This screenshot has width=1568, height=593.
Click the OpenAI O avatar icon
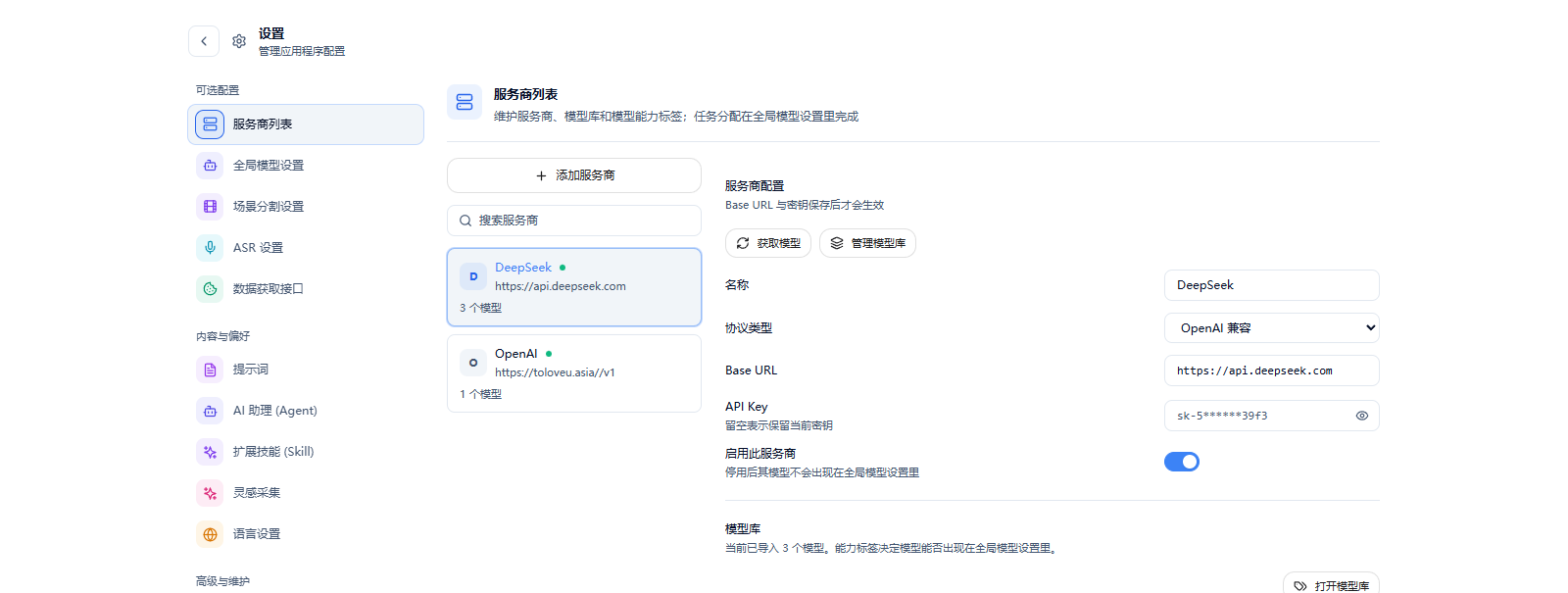[473, 363]
